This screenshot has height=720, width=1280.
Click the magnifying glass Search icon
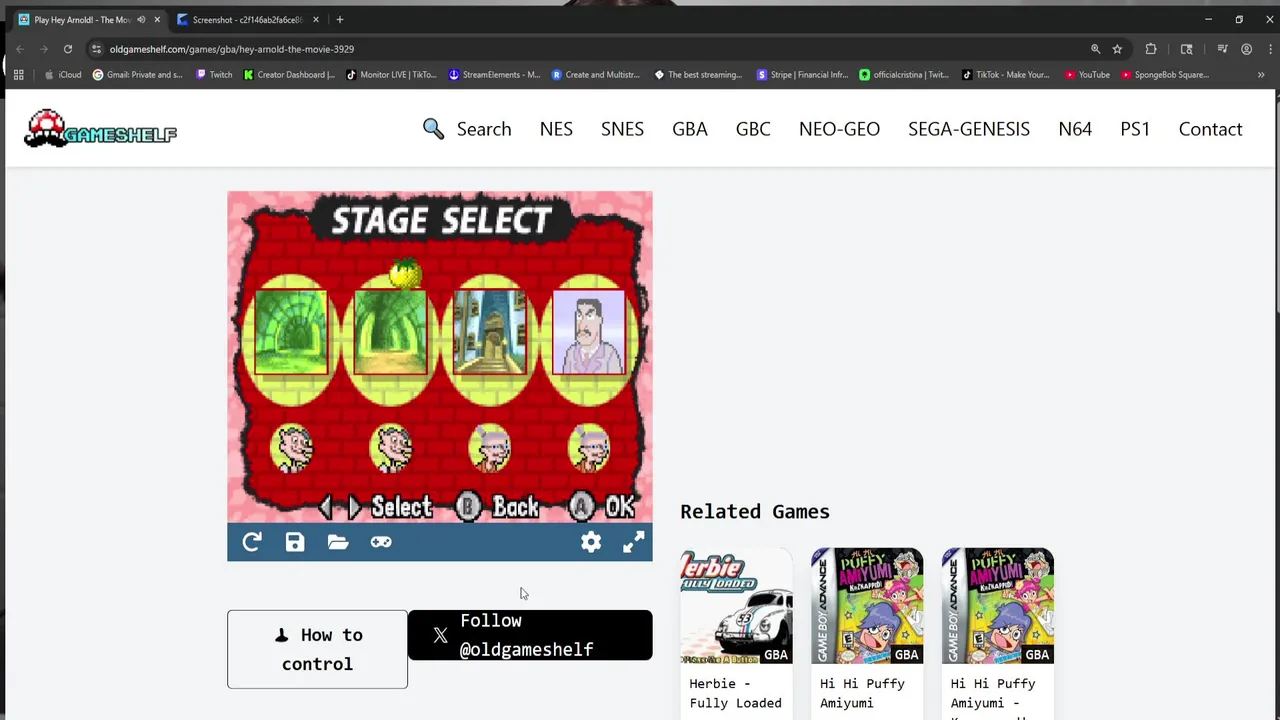point(433,129)
